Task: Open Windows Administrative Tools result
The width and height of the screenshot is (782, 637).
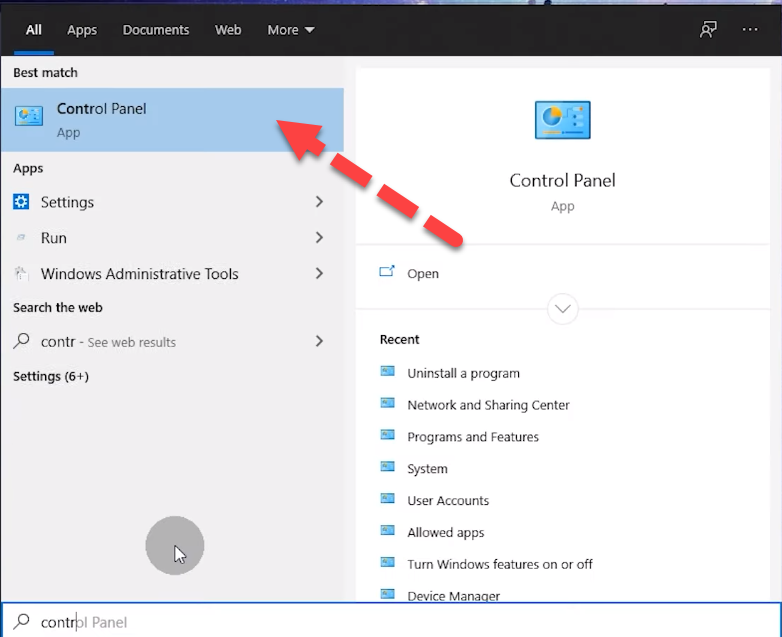Action: pyautogui.click(x=172, y=274)
